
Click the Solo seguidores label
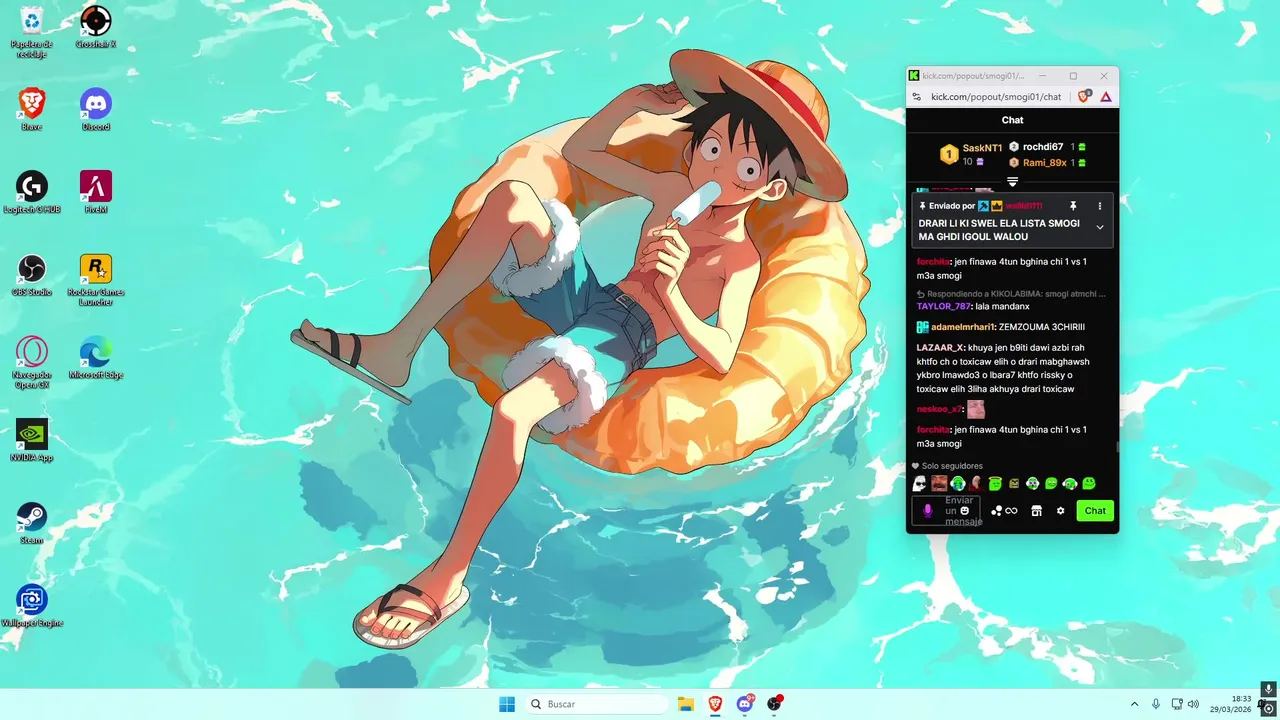[952, 466]
